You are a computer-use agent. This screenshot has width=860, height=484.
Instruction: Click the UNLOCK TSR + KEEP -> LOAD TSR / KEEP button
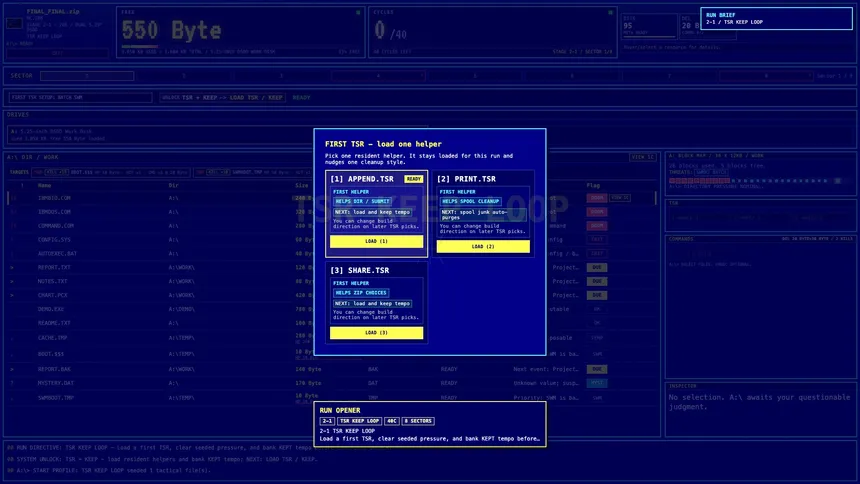[223, 98]
